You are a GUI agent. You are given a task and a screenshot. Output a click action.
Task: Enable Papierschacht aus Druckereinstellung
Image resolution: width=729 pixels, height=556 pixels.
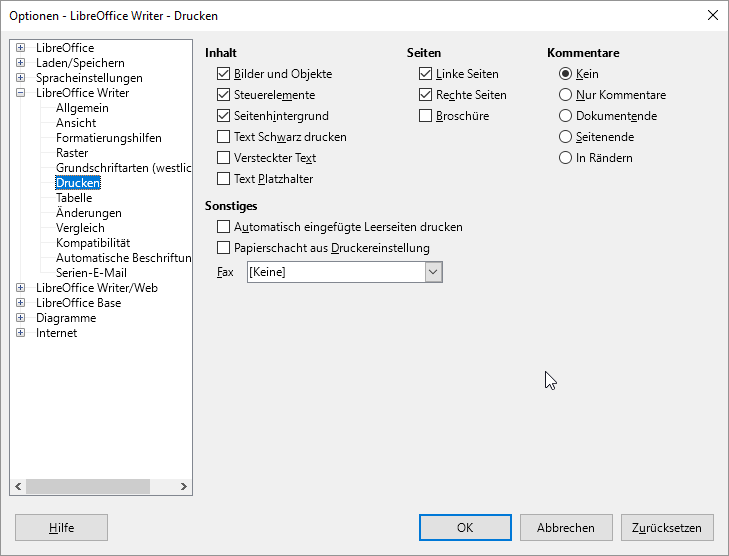coord(223,247)
